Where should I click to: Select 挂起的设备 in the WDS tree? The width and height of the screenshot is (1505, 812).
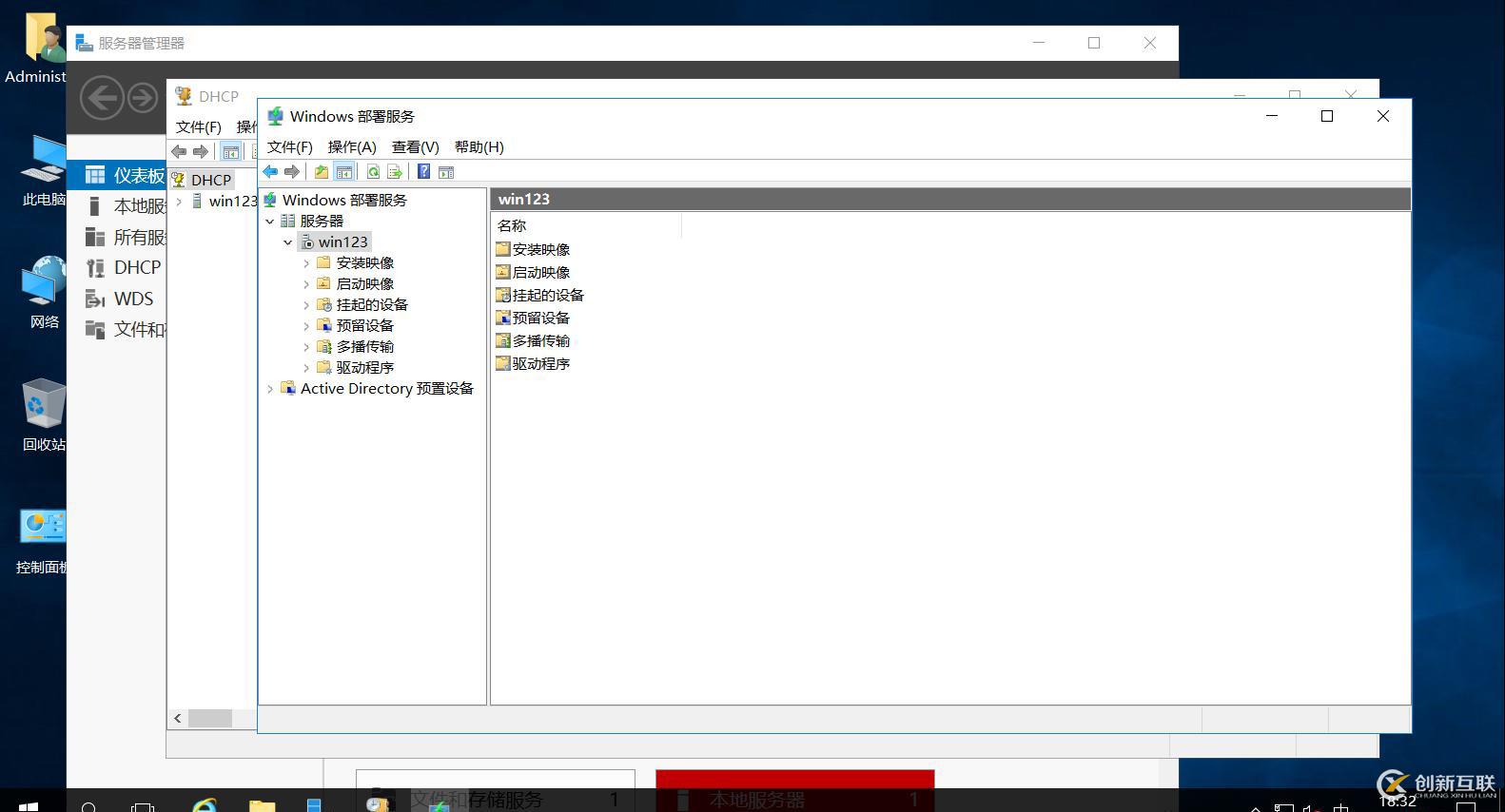pyautogui.click(x=372, y=305)
